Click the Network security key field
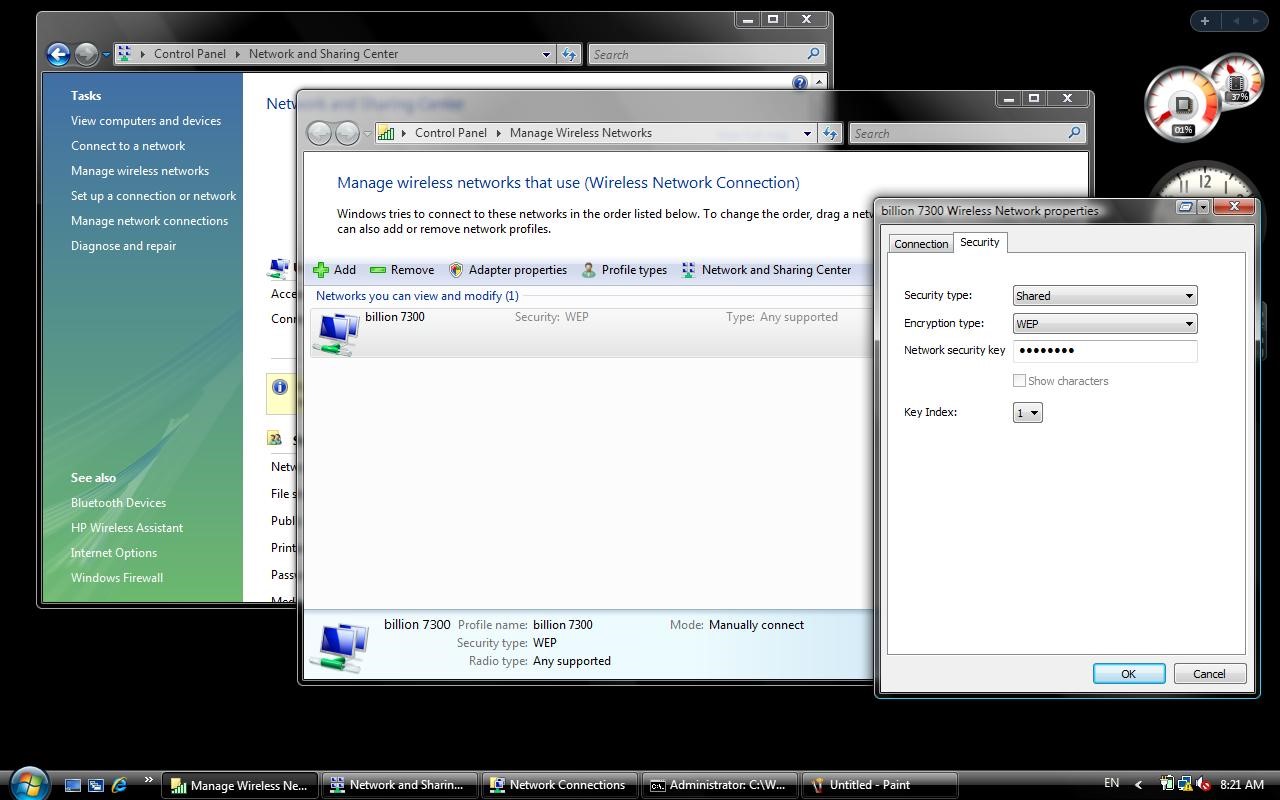This screenshot has height=800, width=1280. 1105,351
